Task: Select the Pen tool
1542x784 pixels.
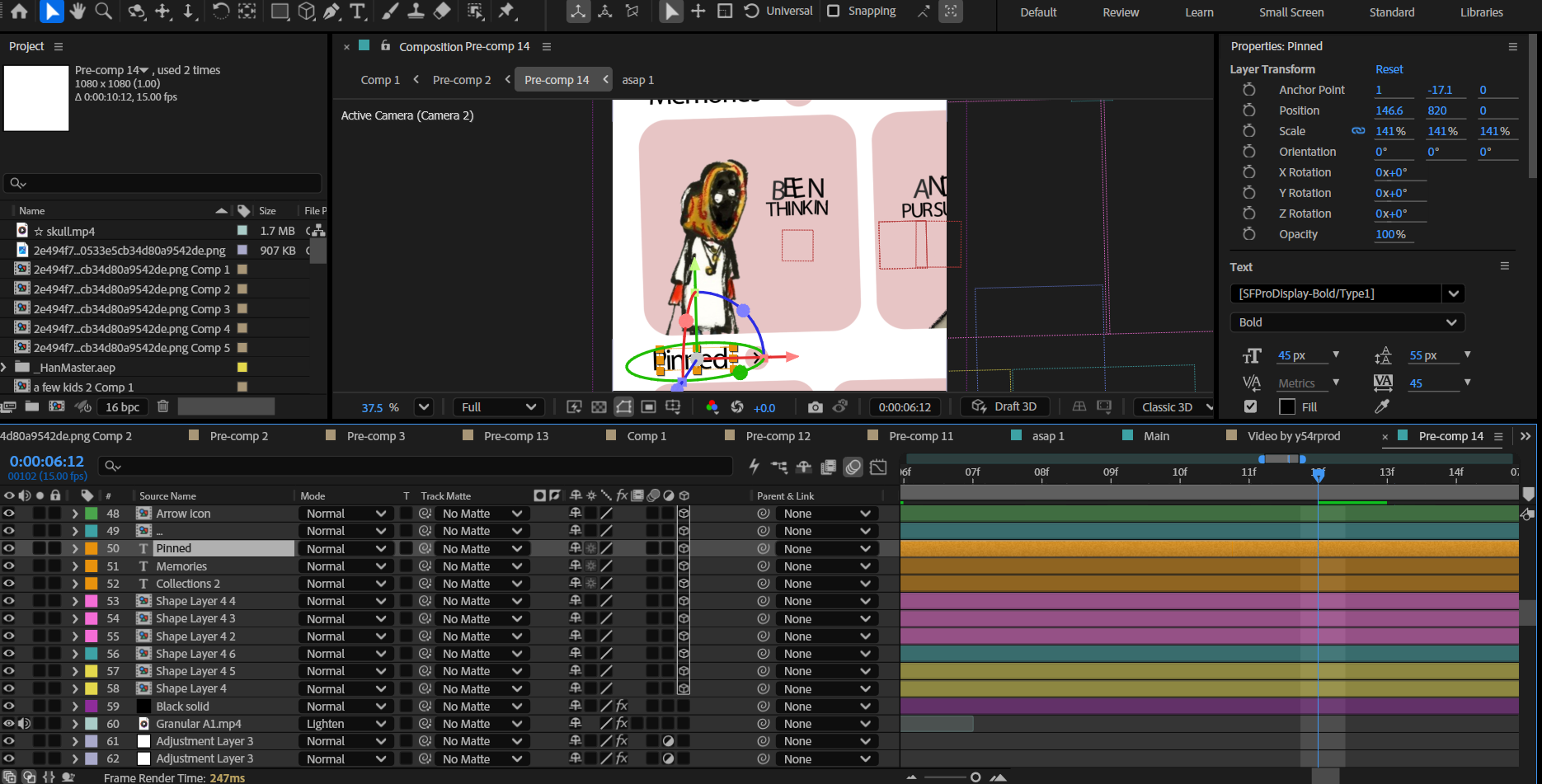Action: click(x=331, y=12)
